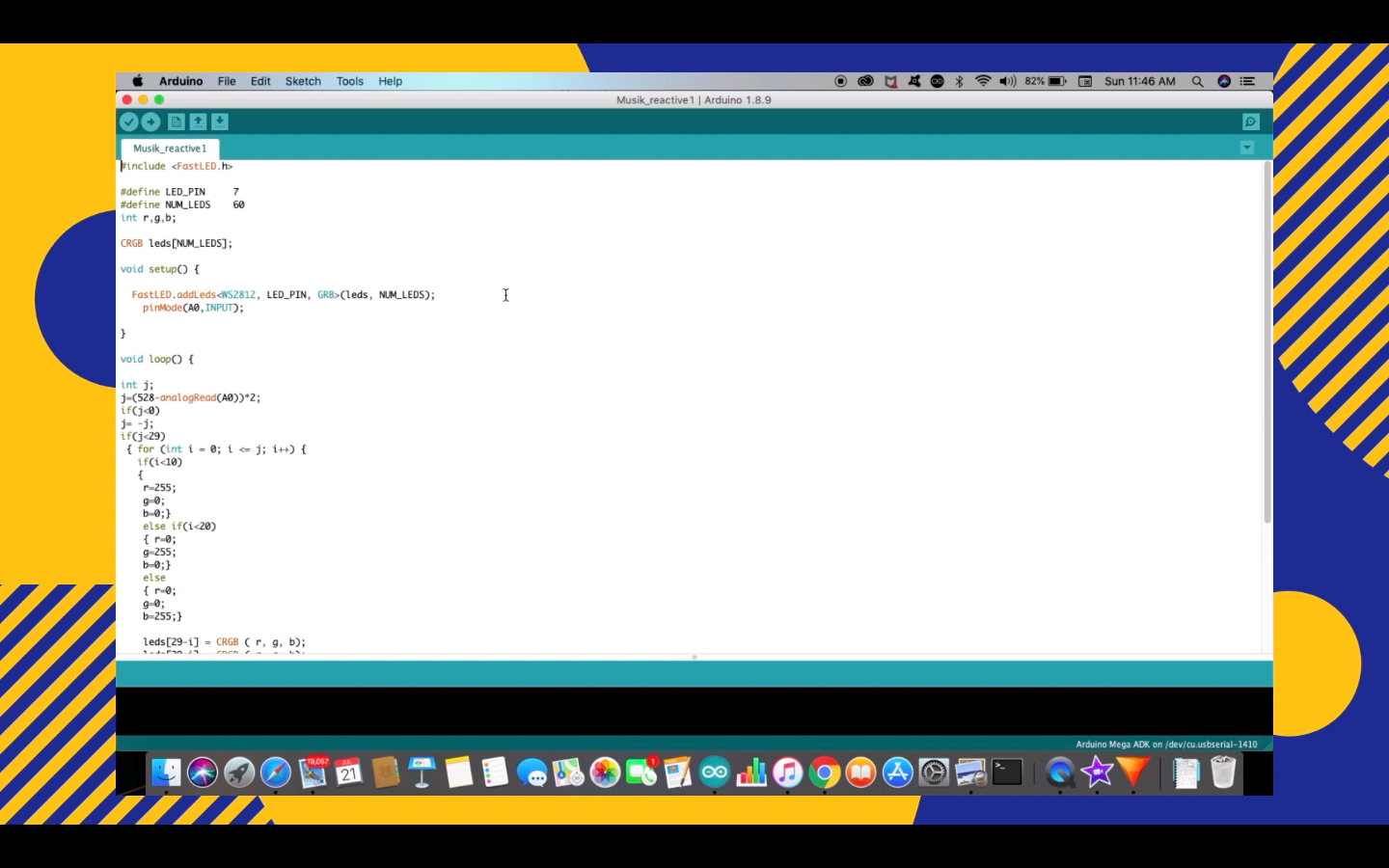Open App Store in the Dock
The width and height of the screenshot is (1389, 868).
(898, 773)
